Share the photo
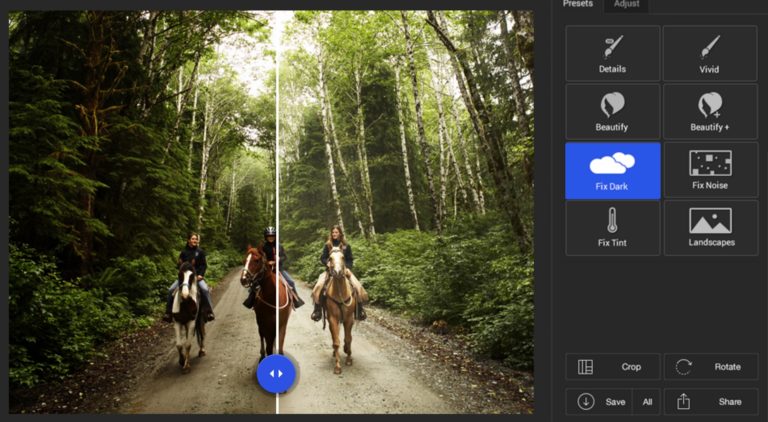Image resolution: width=768 pixels, height=422 pixels. coord(710,401)
